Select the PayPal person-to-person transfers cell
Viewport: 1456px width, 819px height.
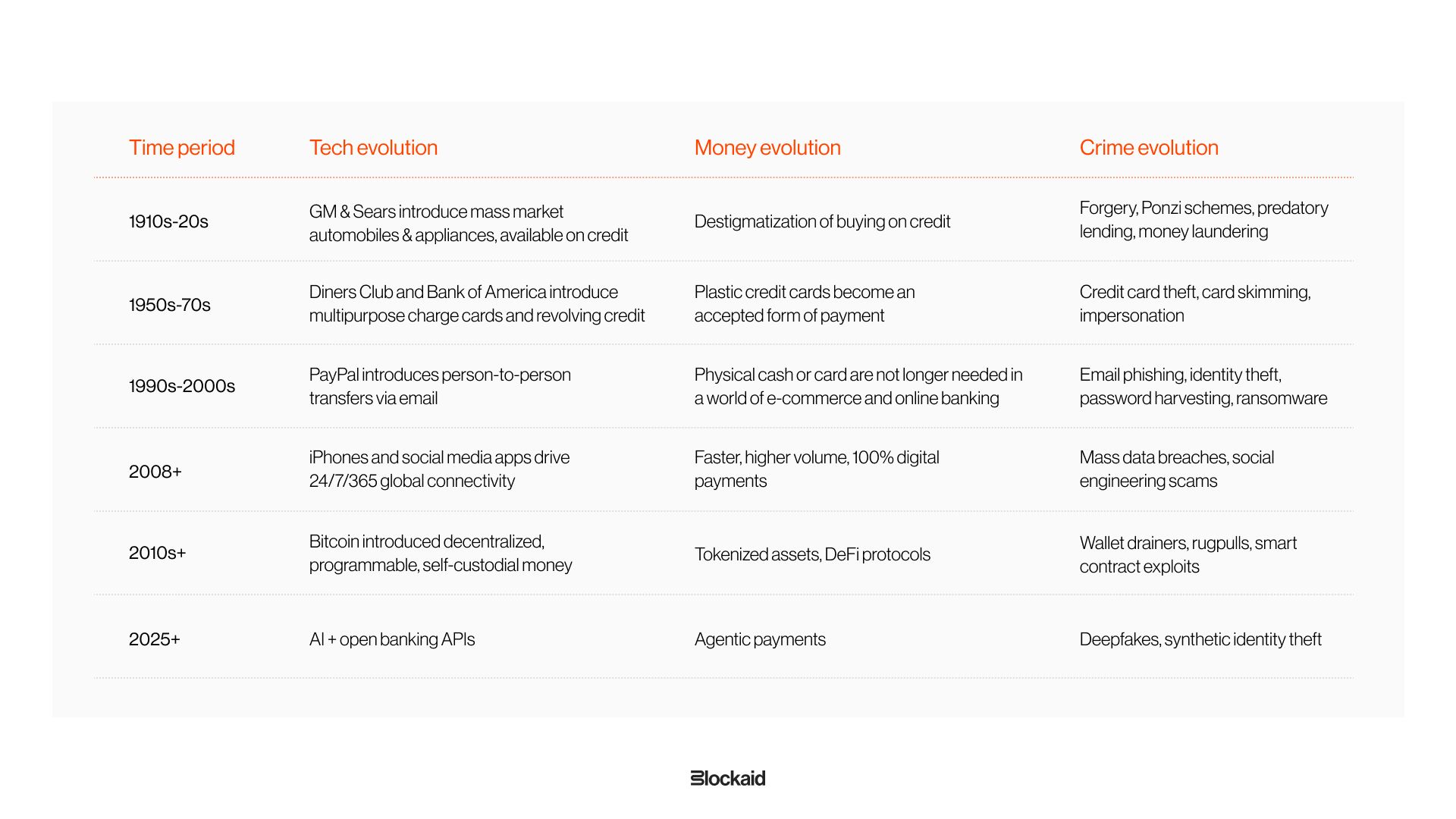click(x=440, y=386)
